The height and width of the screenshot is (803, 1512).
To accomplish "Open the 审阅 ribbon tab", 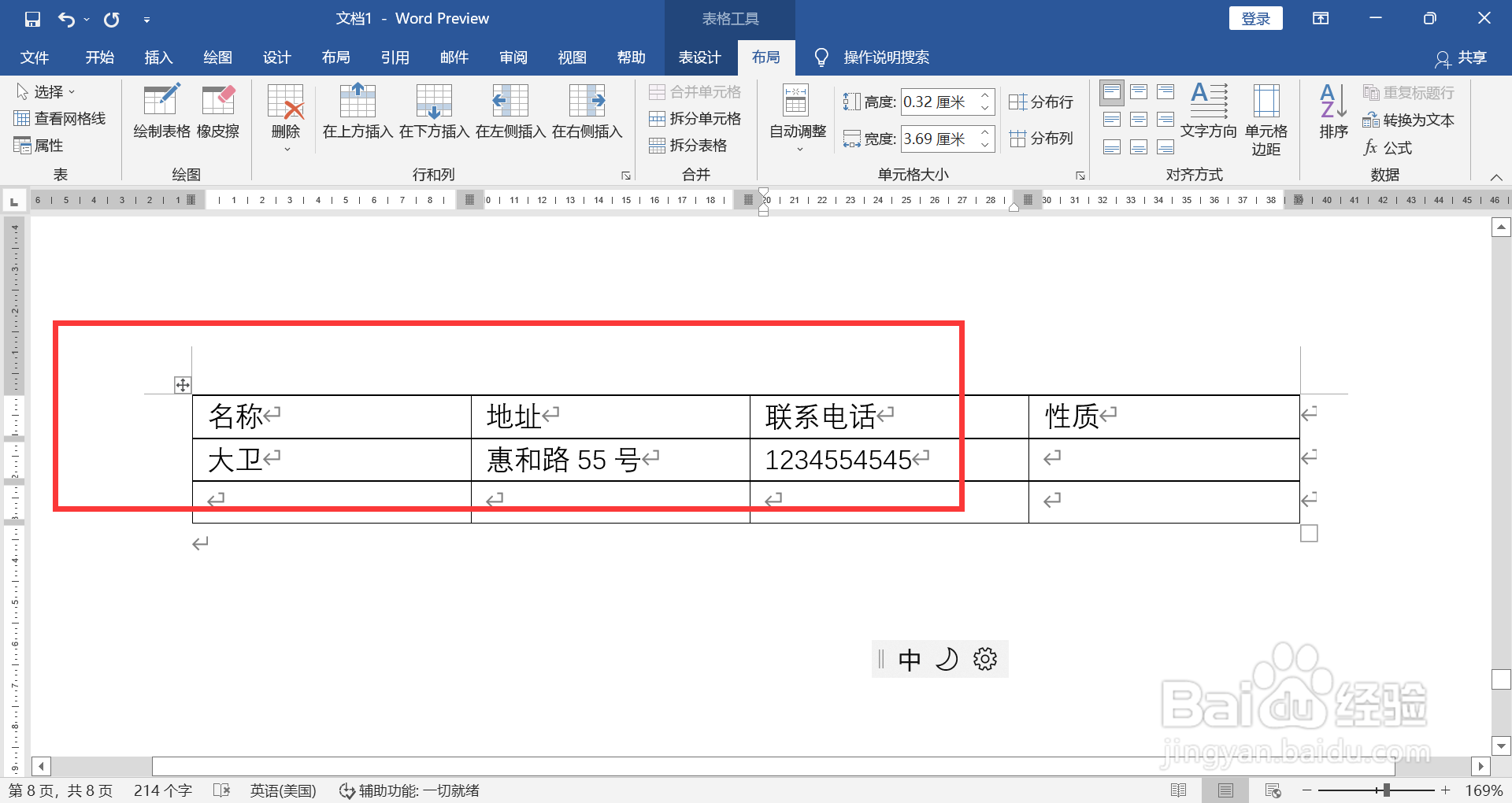I will (513, 57).
